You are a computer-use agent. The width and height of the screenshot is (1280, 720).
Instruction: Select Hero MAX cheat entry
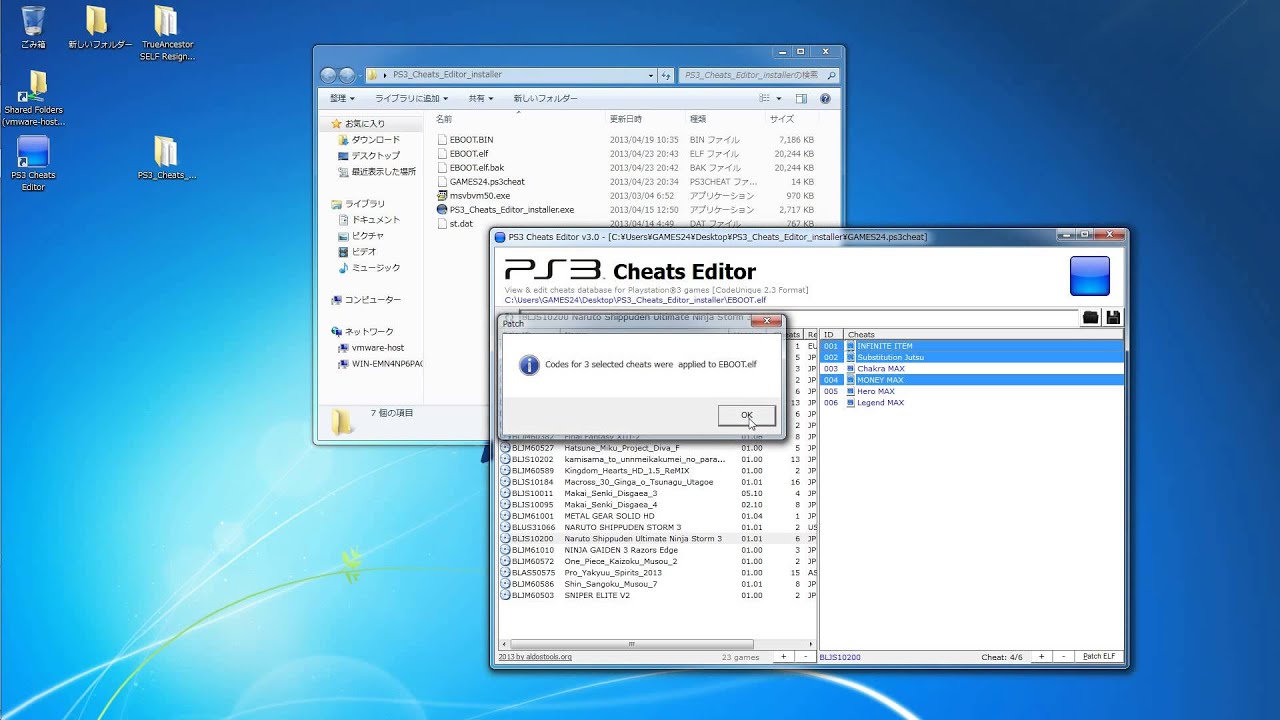876,391
